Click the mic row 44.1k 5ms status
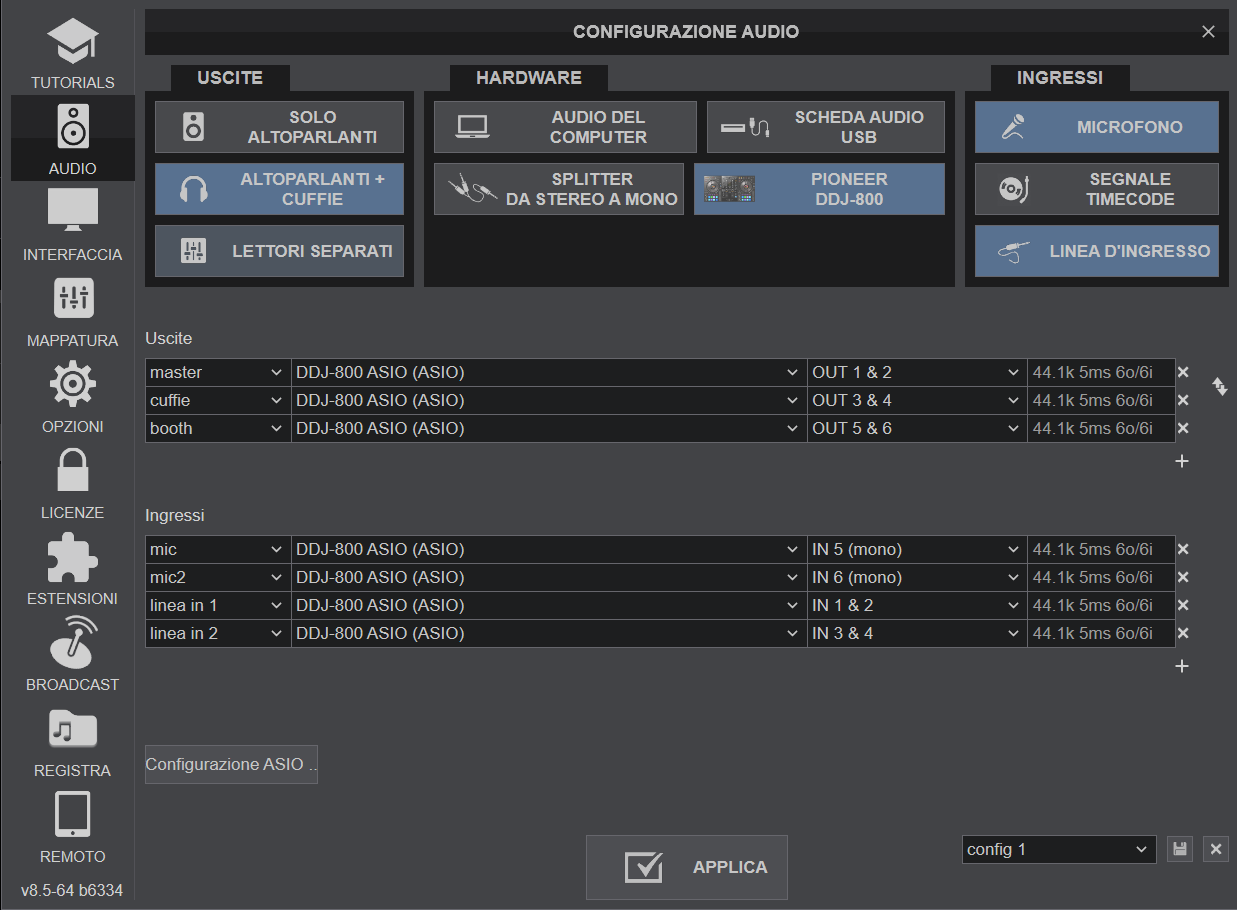The width and height of the screenshot is (1237, 910). pyautogui.click(x=1101, y=549)
